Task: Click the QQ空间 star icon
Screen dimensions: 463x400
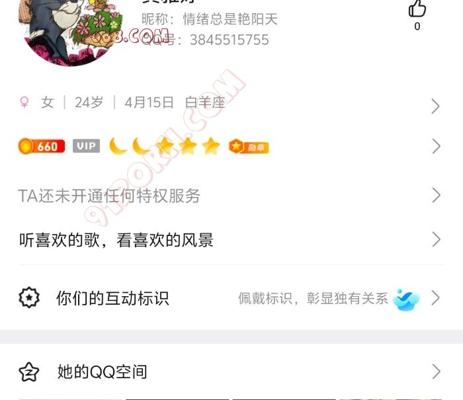Action: [x=29, y=372]
